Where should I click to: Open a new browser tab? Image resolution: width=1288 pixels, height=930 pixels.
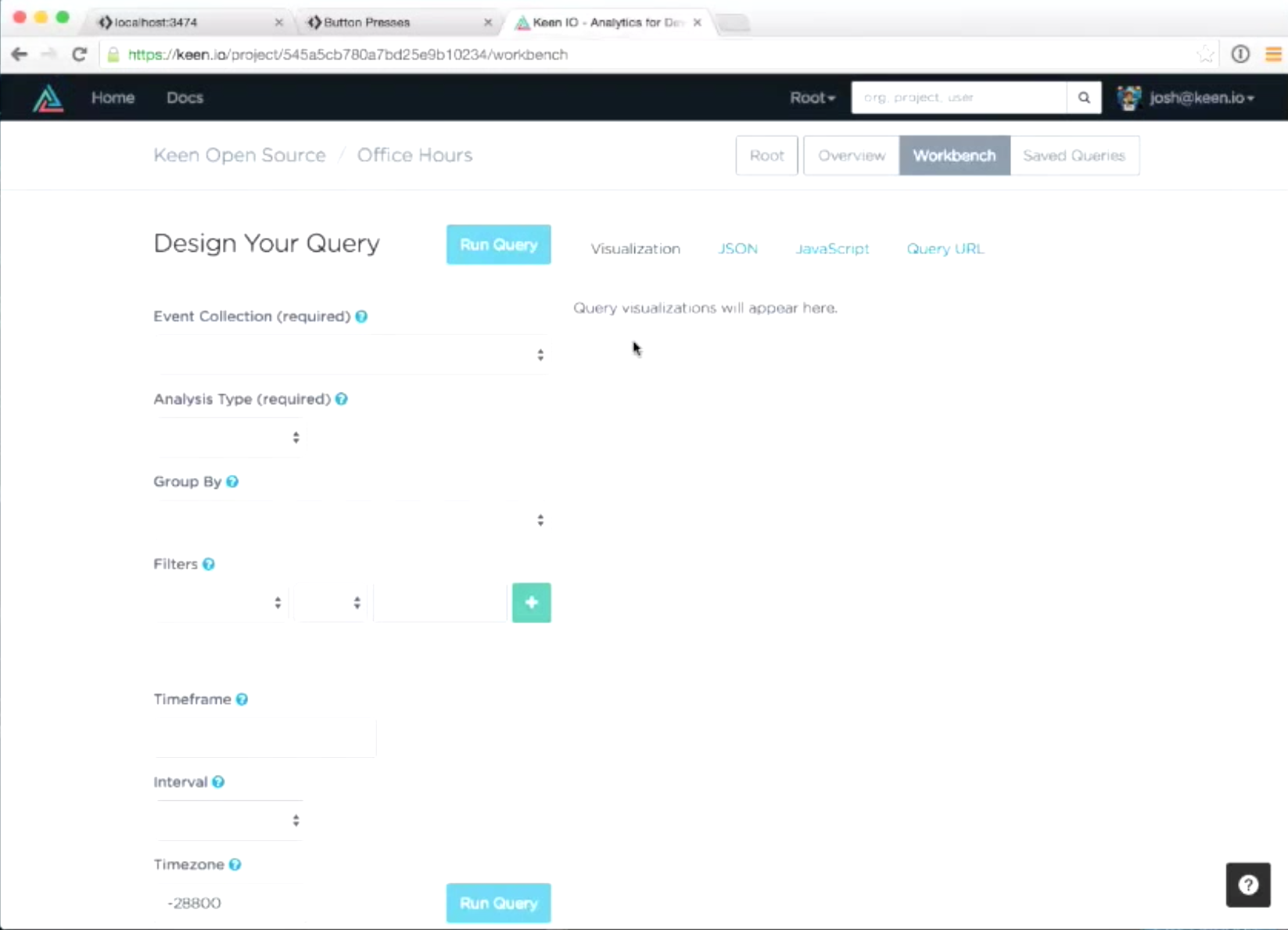[x=733, y=23]
